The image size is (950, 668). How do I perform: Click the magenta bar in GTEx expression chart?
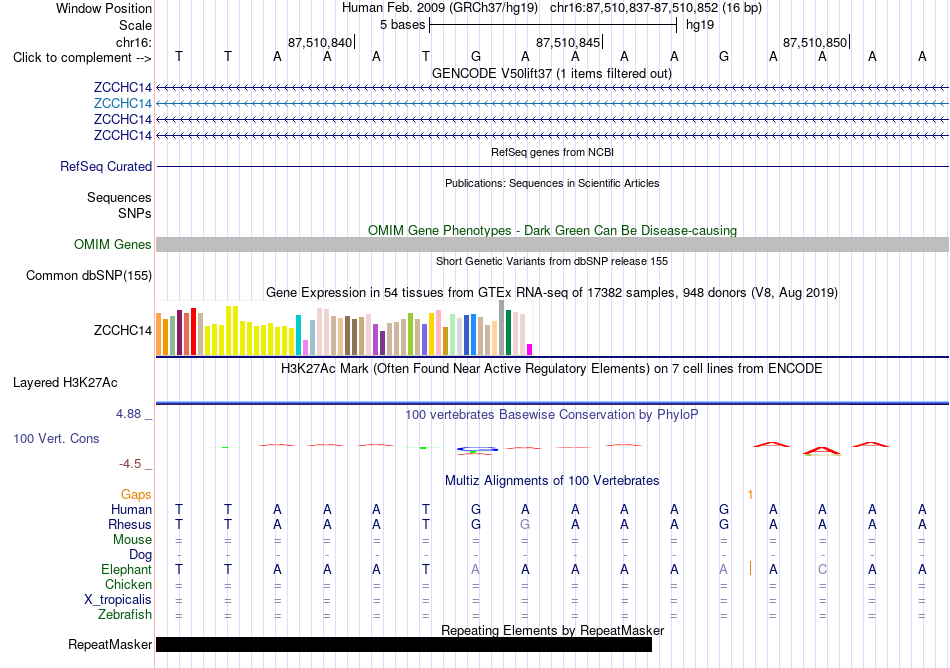click(x=530, y=349)
